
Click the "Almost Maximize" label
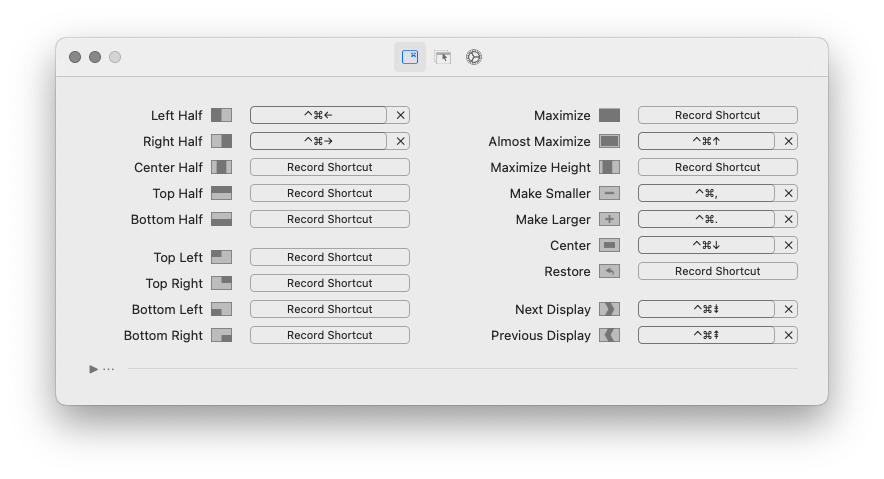[x=539, y=141]
